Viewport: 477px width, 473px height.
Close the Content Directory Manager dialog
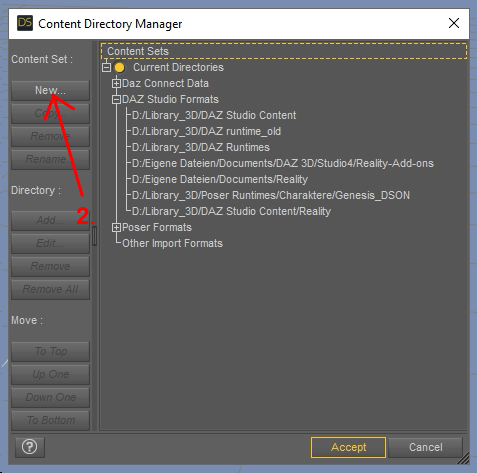[x=454, y=23]
